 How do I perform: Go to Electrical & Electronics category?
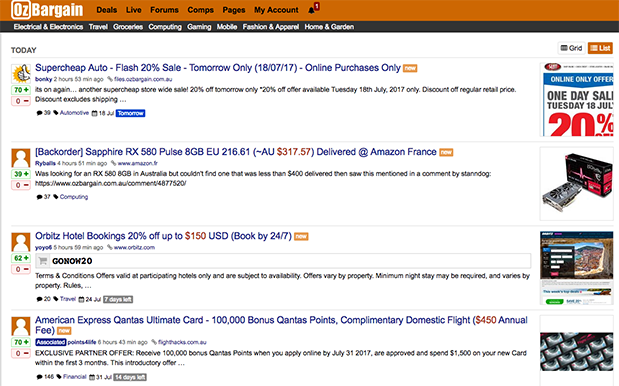pyautogui.click(x=48, y=27)
